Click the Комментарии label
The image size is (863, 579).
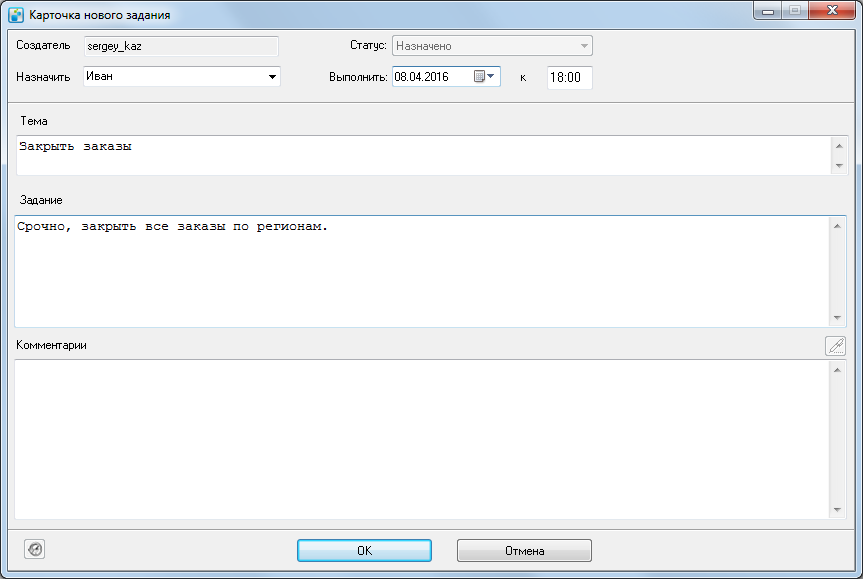(51, 345)
